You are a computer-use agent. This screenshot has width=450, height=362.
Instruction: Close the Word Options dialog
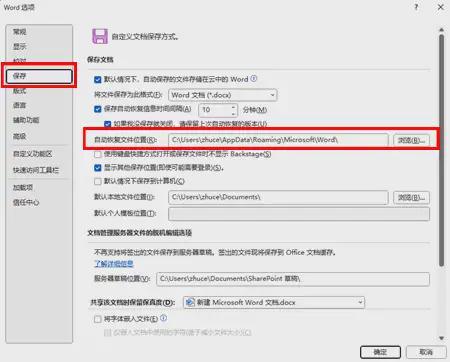(x=440, y=7)
